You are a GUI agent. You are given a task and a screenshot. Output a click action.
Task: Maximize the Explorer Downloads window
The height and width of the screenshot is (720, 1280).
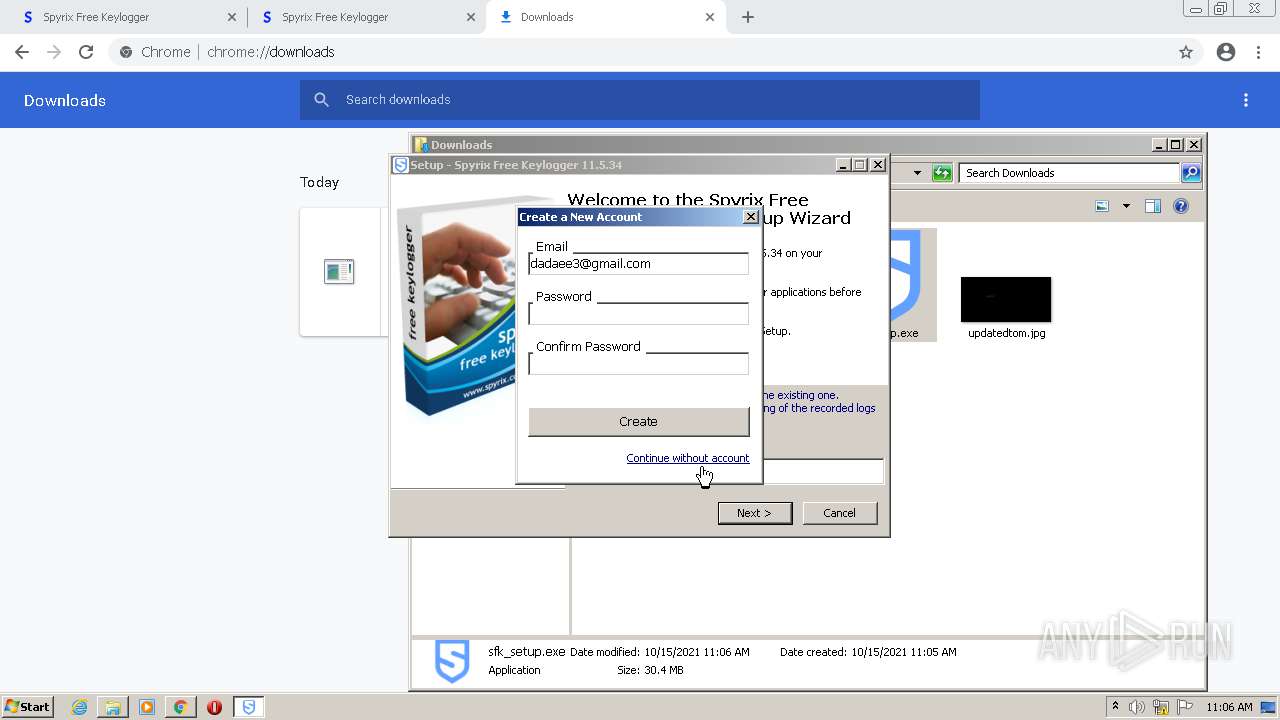pos(1176,145)
